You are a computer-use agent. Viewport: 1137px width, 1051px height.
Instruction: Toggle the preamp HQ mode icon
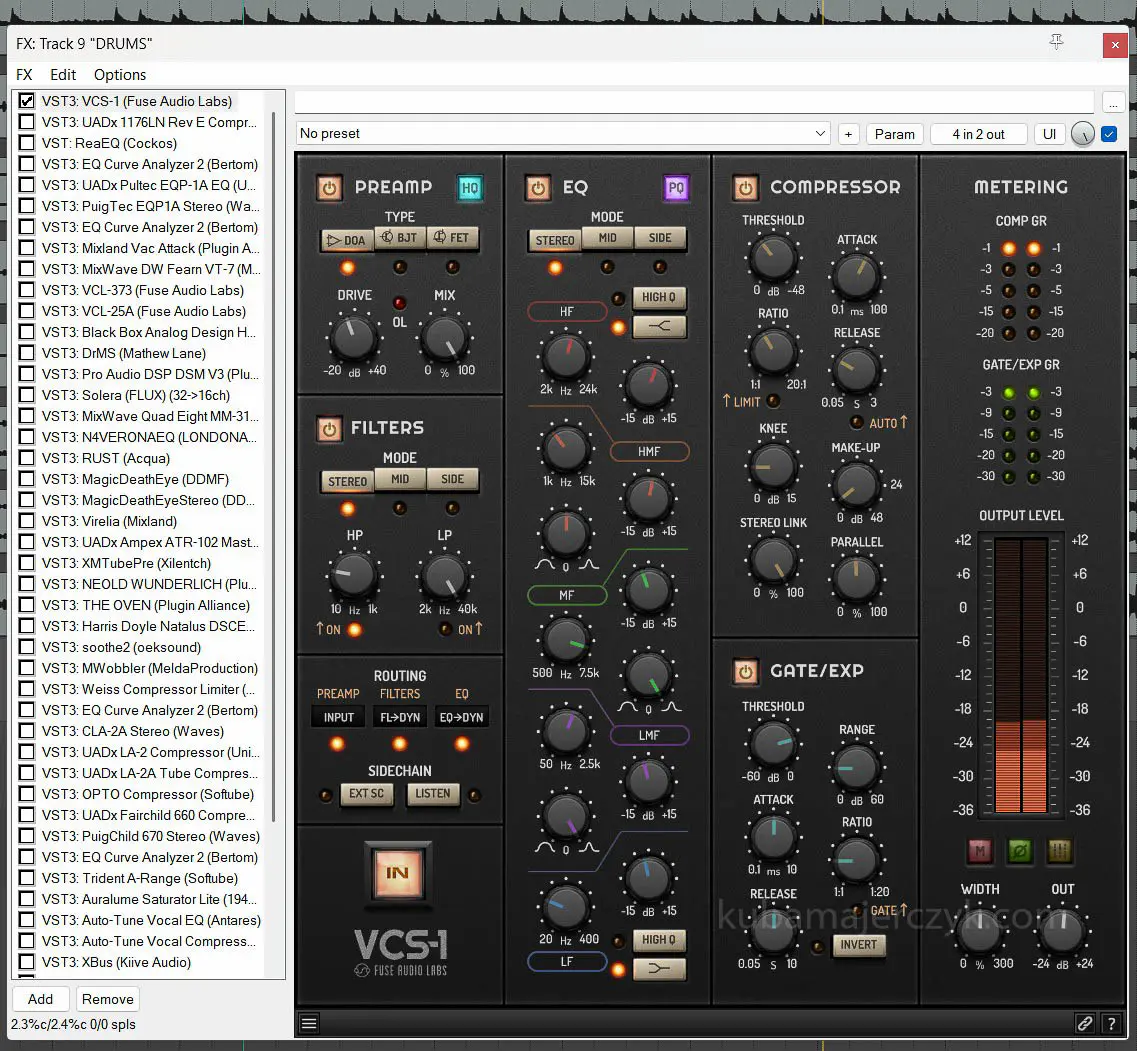(x=469, y=187)
